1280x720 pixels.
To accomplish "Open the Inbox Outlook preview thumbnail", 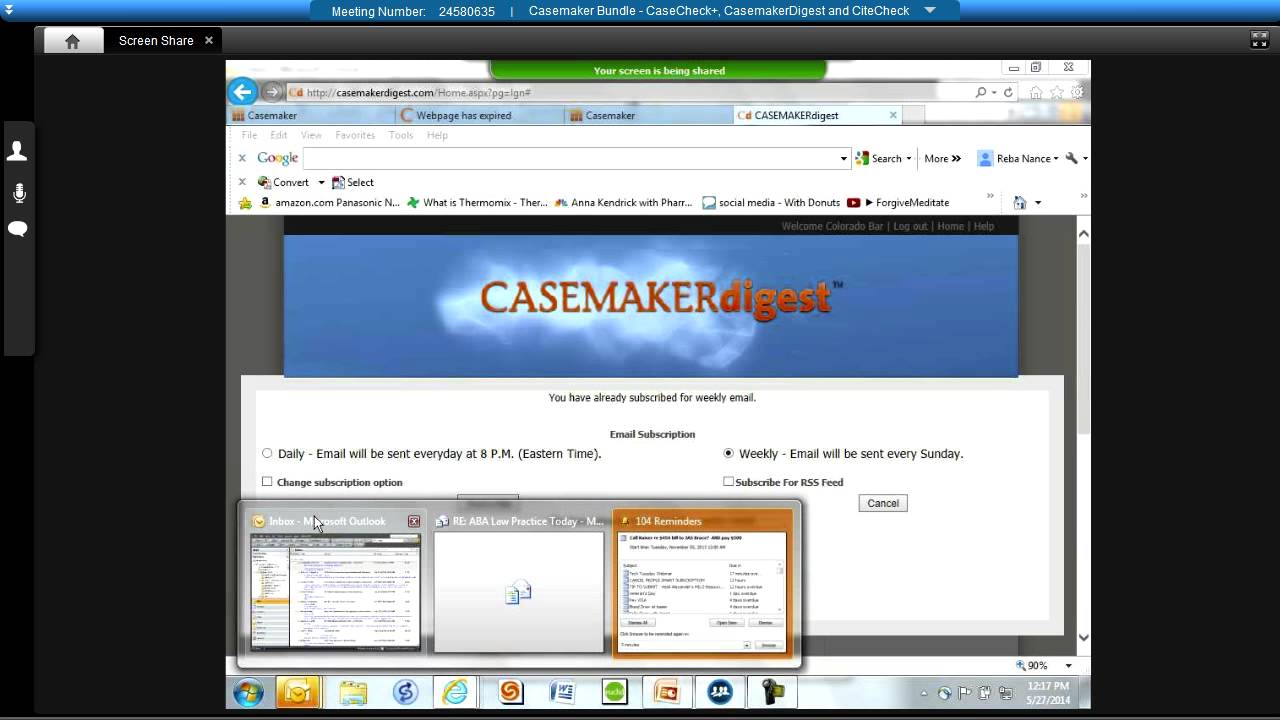I will pos(335,592).
